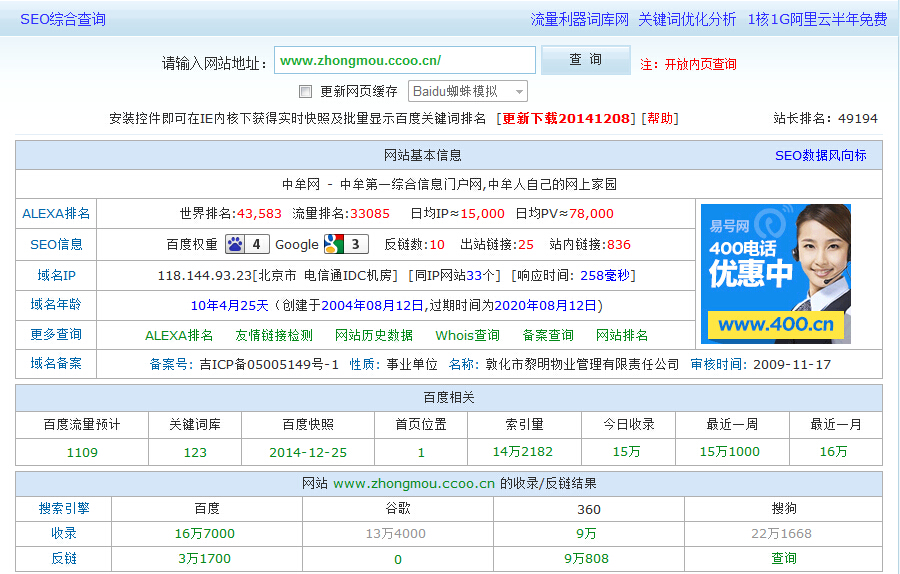Screen dimensions: 900x574
Task: Click the 更多查询 row label
Action: [56, 335]
